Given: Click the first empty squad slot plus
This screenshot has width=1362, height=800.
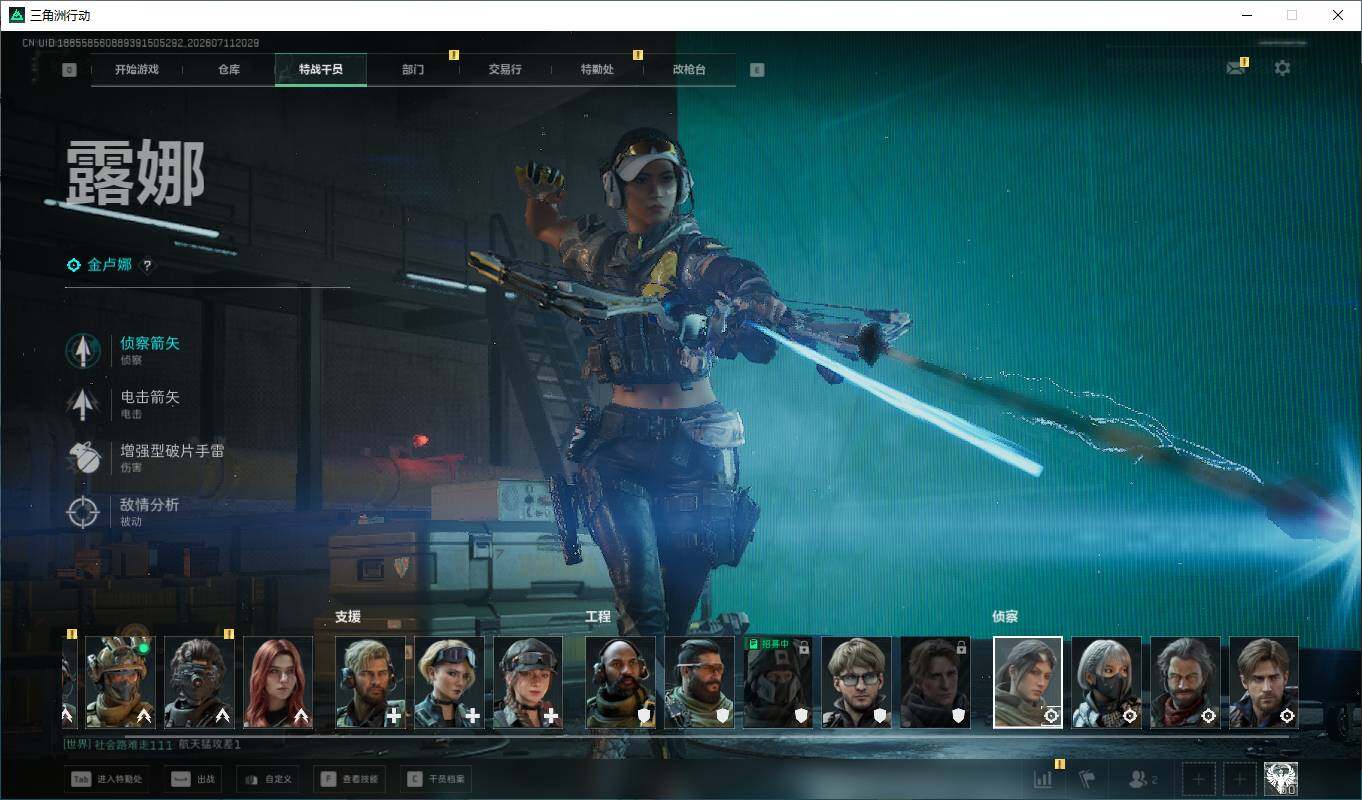Looking at the screenshot, I should click(1199, 778).
